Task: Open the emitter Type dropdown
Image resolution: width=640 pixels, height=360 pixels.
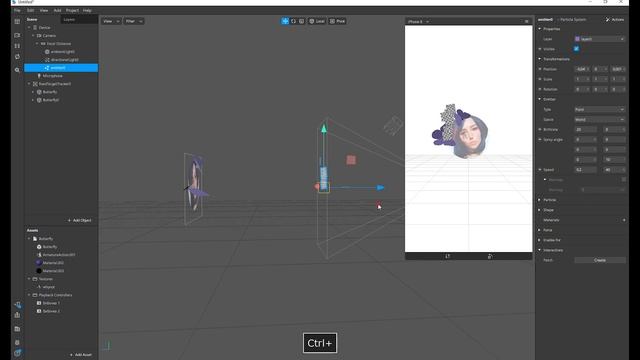Action: point(600,110)
